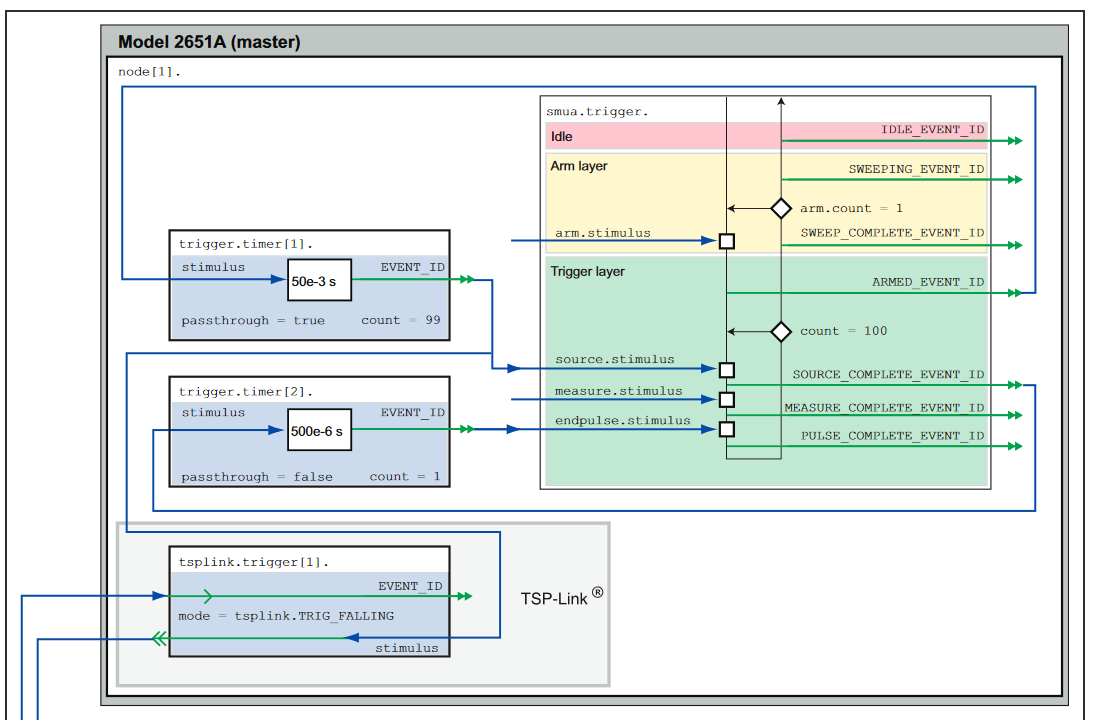Screen dimensions: 1095x720
Task: Click the mode = tsplink.TRIG_FALLING text
Action: pyautogui.click(x=286, y=616)
